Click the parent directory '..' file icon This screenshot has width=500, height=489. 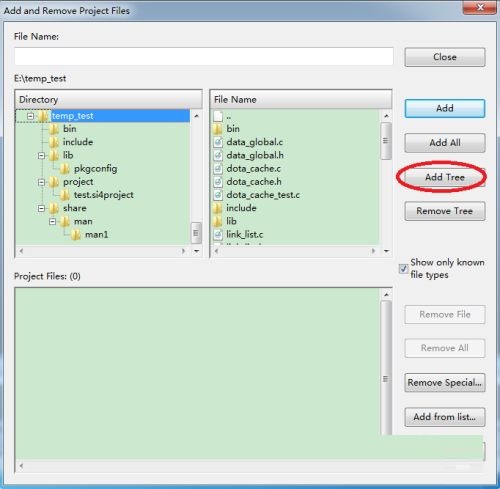pos(218,116)
